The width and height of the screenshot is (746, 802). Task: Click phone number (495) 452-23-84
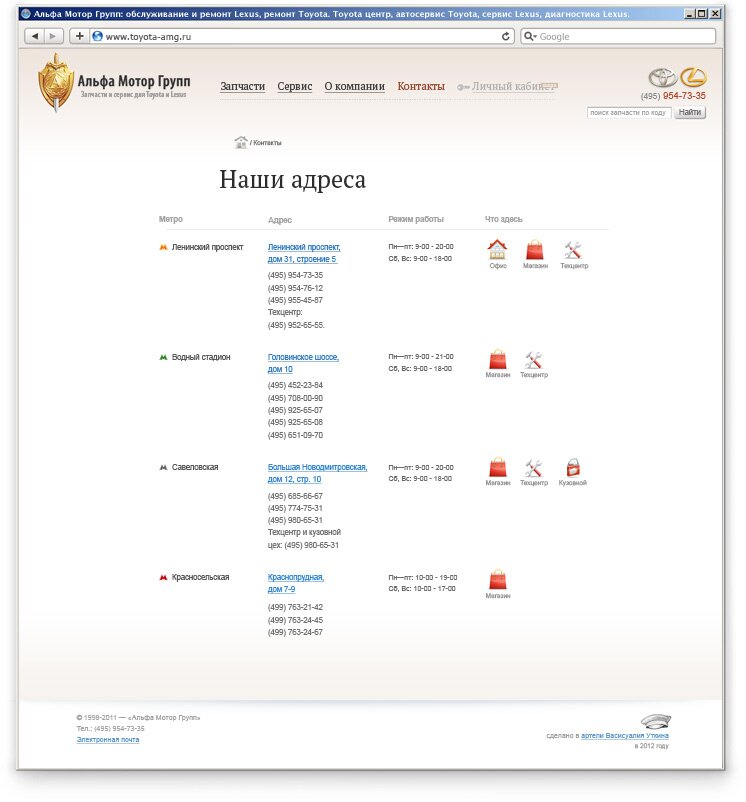click(295, 385)
